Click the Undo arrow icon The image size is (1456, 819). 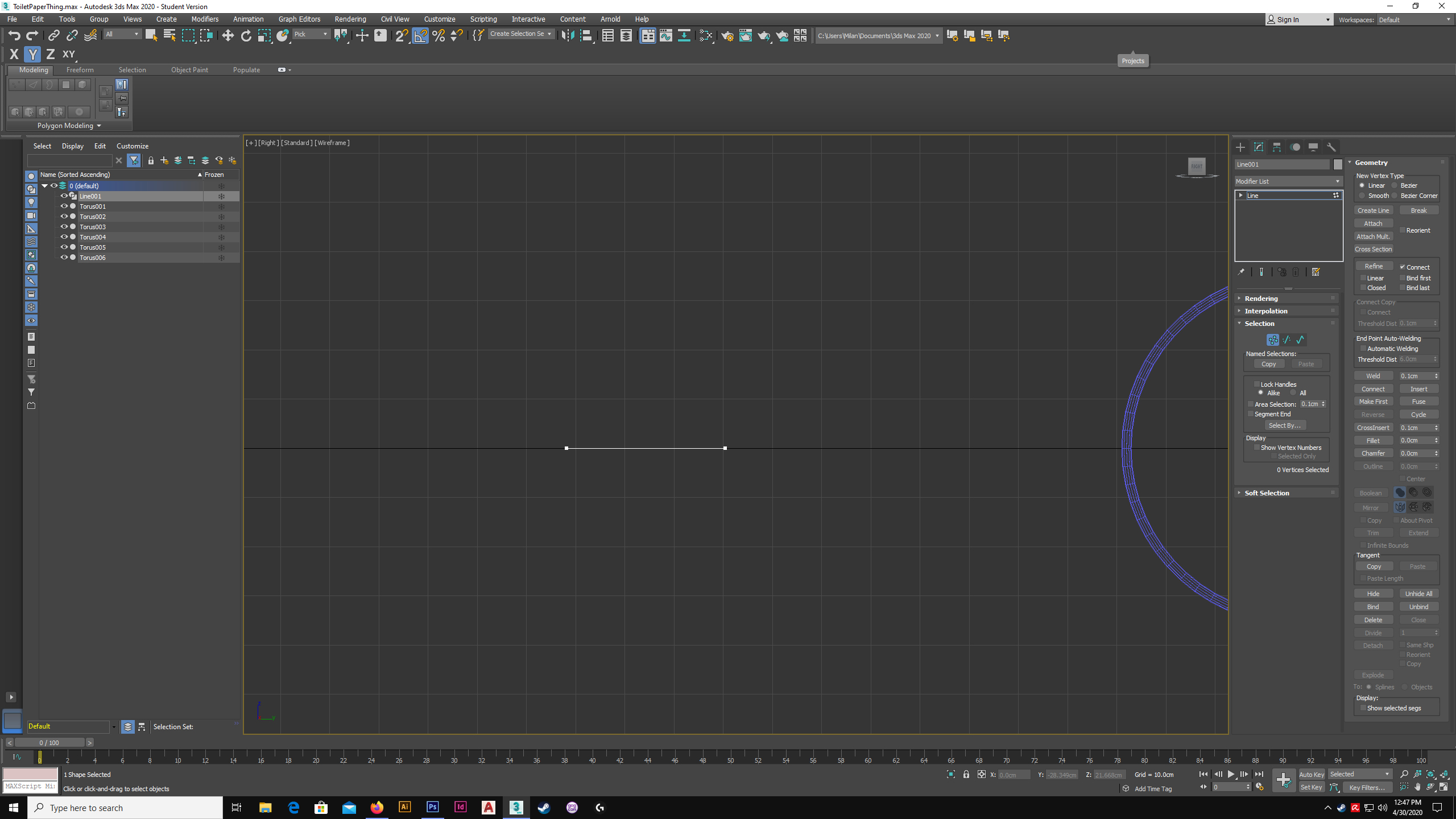click(x=14, y=35)
